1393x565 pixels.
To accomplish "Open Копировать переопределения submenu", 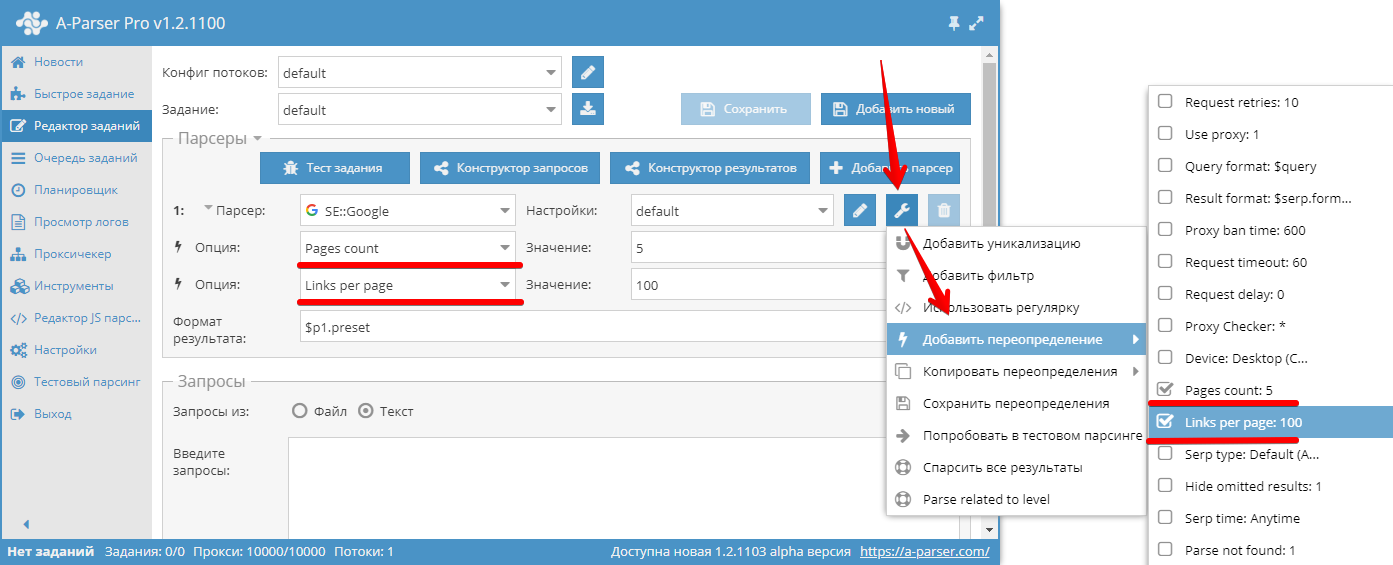I will (1016, 371).
